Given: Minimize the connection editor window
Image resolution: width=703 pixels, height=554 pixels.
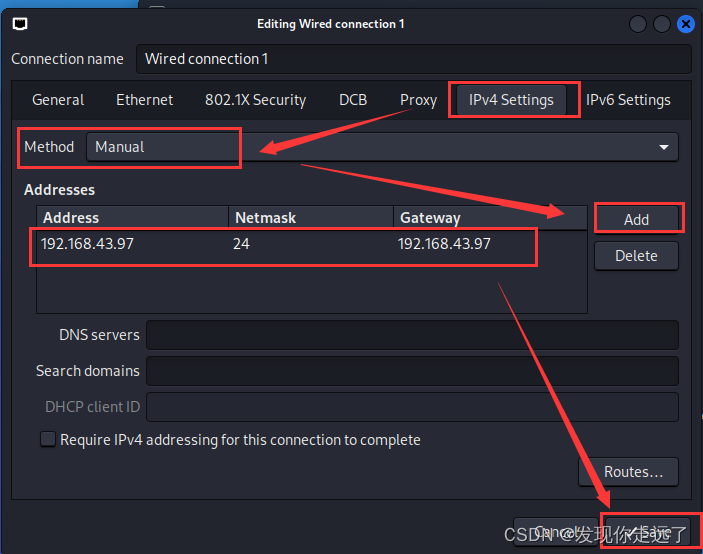Looking at the screenshot, I should tap(638, 24).
